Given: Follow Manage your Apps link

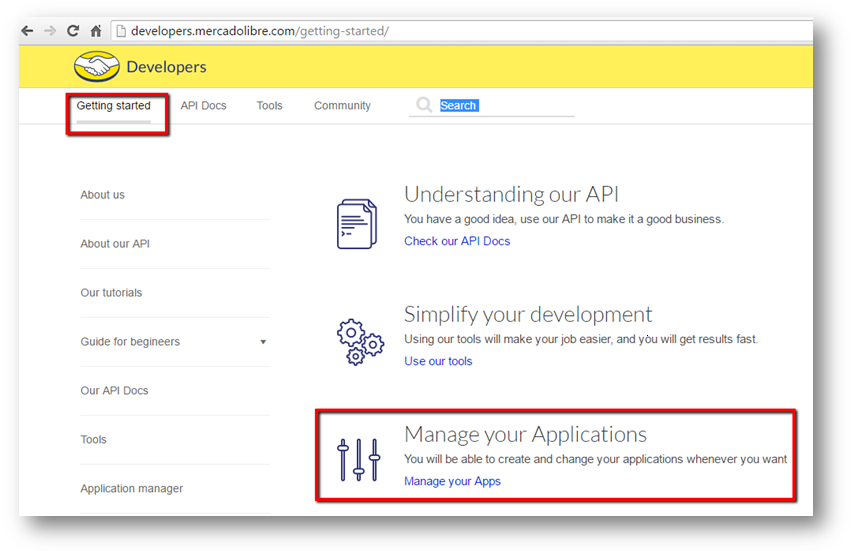Looking at the screenshot, I should [452, 481].
